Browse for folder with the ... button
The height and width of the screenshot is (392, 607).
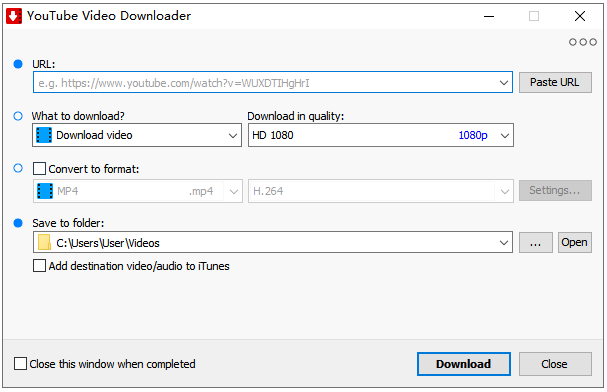535,243
